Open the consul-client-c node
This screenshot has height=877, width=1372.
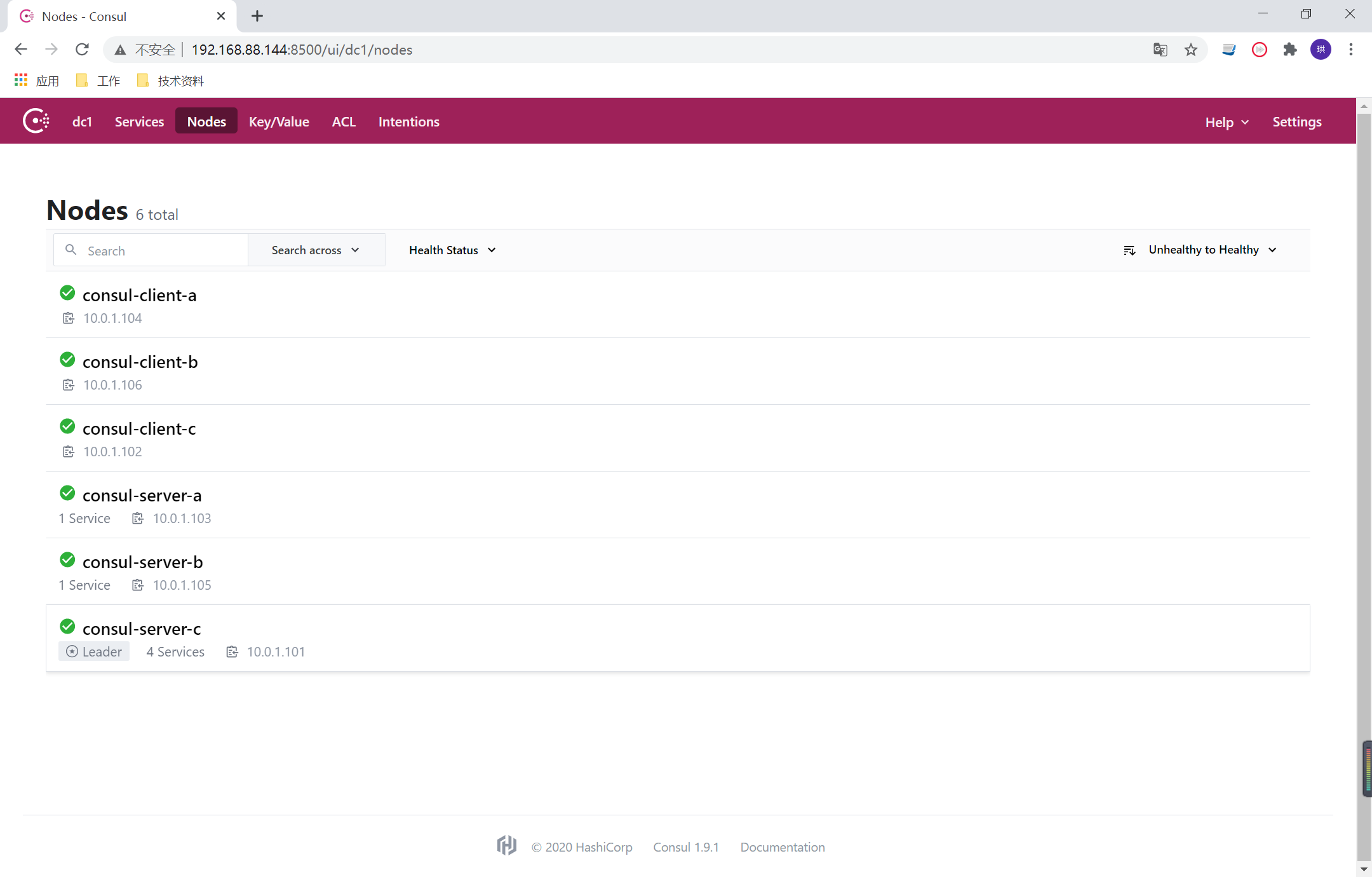(139, 429)
